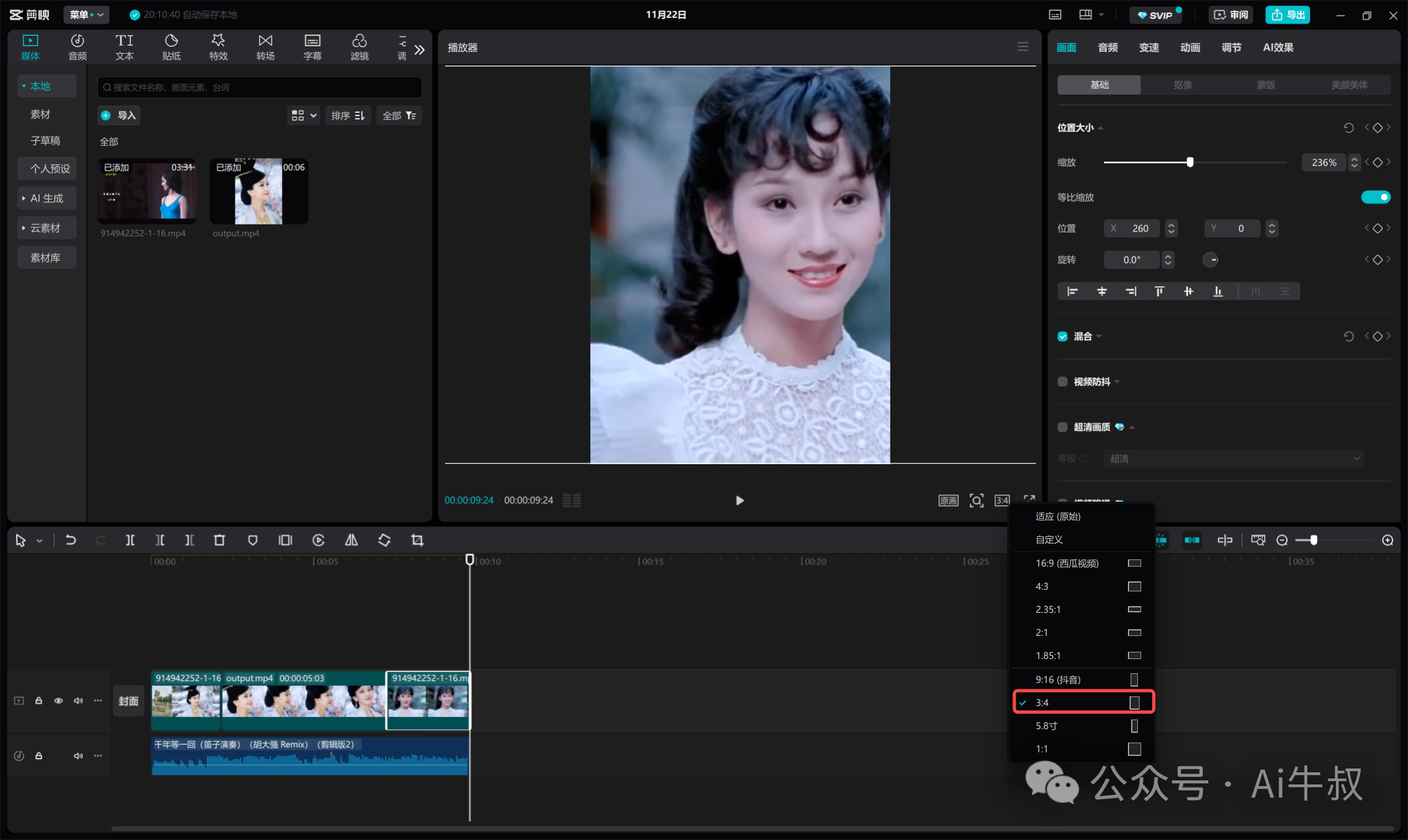Open the 贴纸 stickers panel
Viewport: 1408px width, 840px height.
171,47
